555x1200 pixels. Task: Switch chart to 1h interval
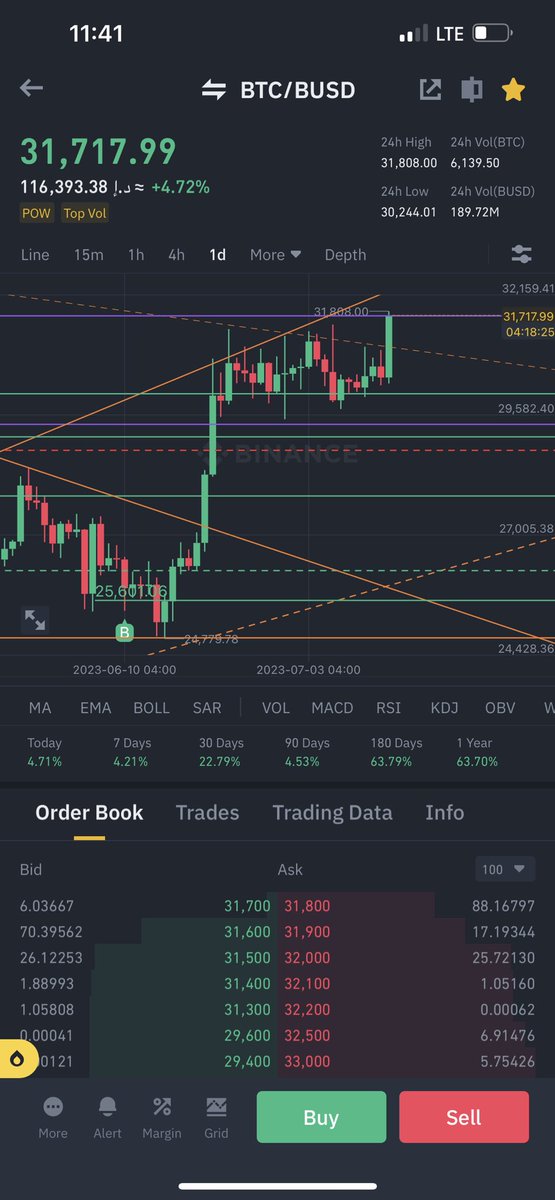click(136, 255)
